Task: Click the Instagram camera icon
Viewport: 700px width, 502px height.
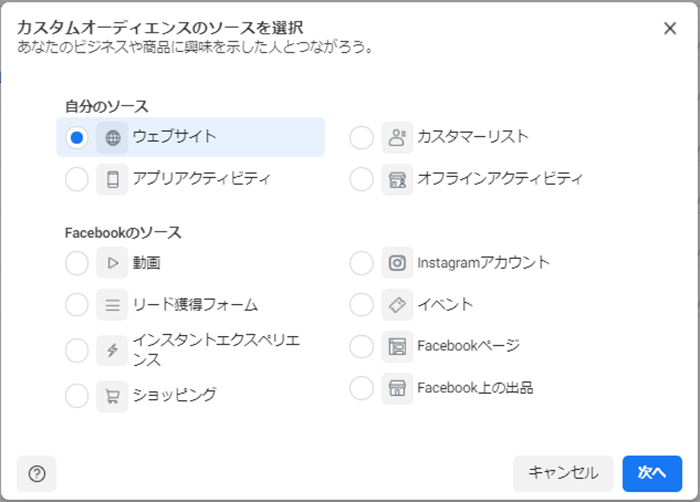Action: click(x=397, y=263)
